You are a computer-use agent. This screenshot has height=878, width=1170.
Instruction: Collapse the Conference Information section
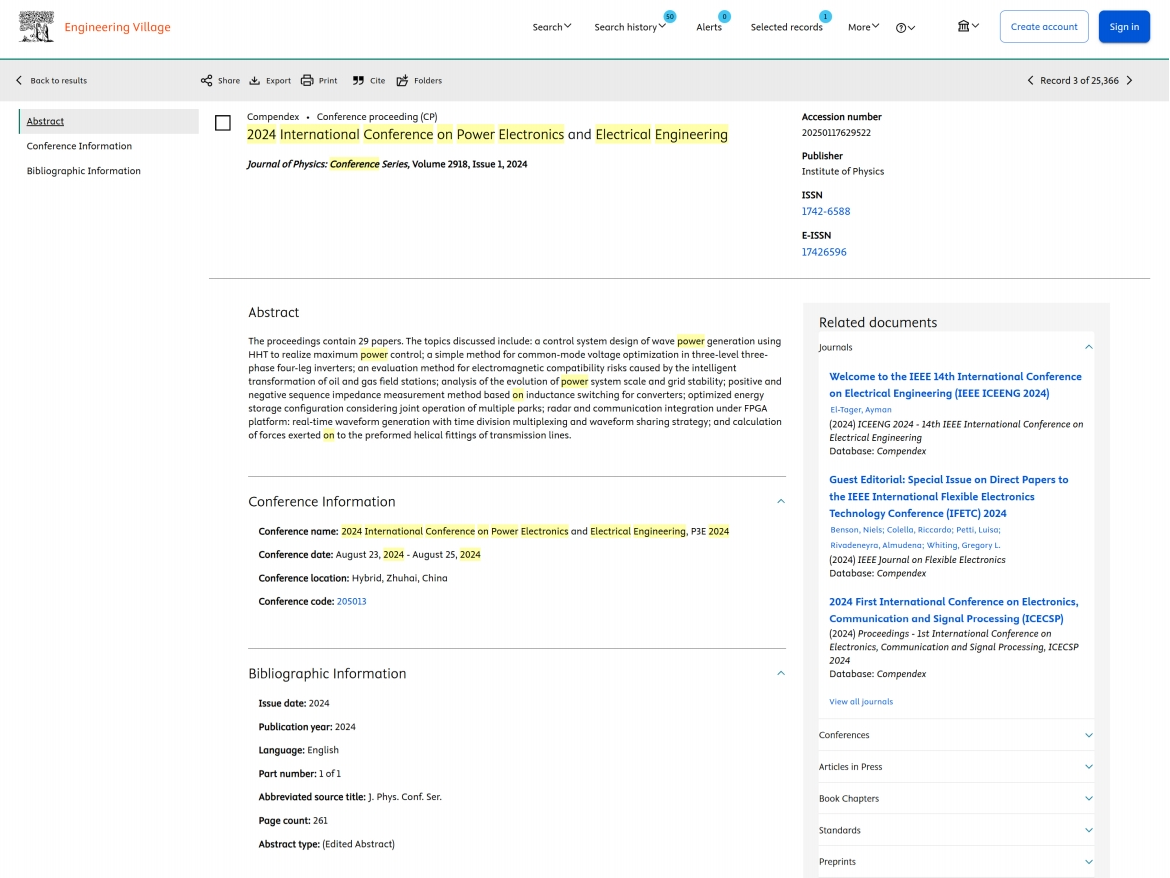(x=781, y=501)
